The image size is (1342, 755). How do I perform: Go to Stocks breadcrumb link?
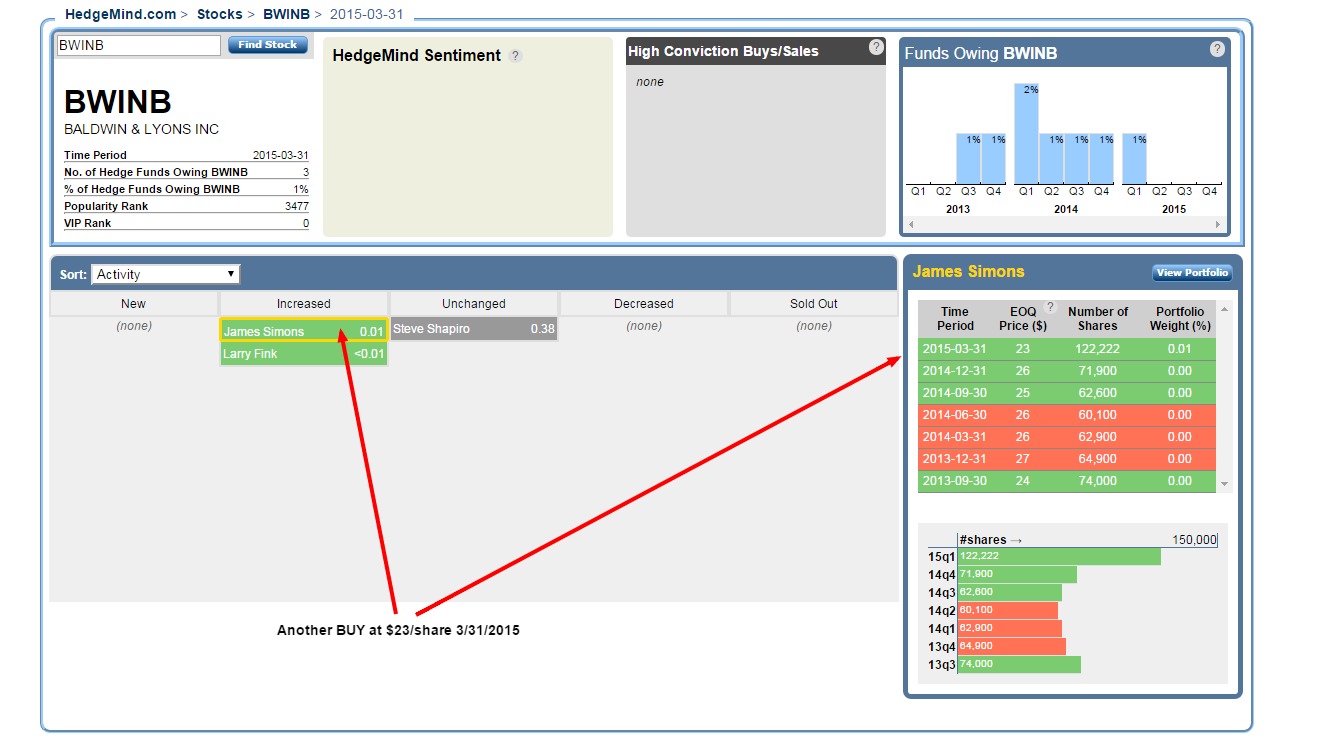pyautogui.click(x=219, y=15)
